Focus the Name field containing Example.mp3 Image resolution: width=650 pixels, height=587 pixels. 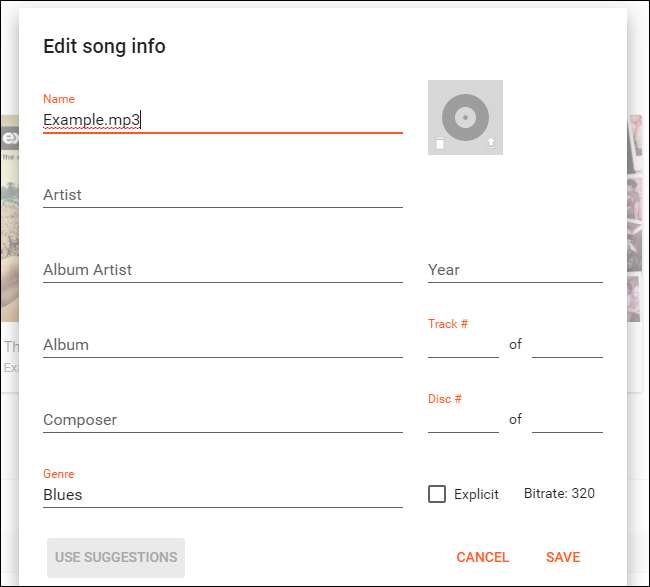pos(222,120)
